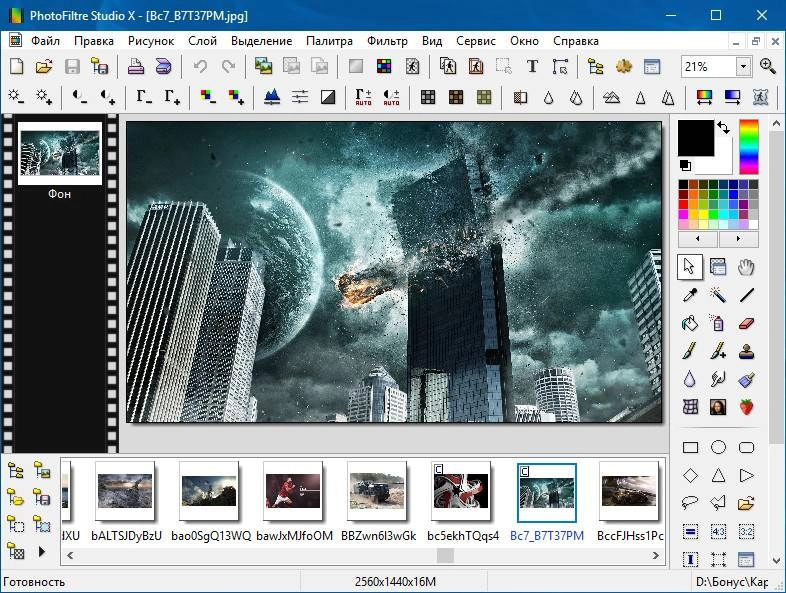Open the Рисунок menu

point(151,41)
